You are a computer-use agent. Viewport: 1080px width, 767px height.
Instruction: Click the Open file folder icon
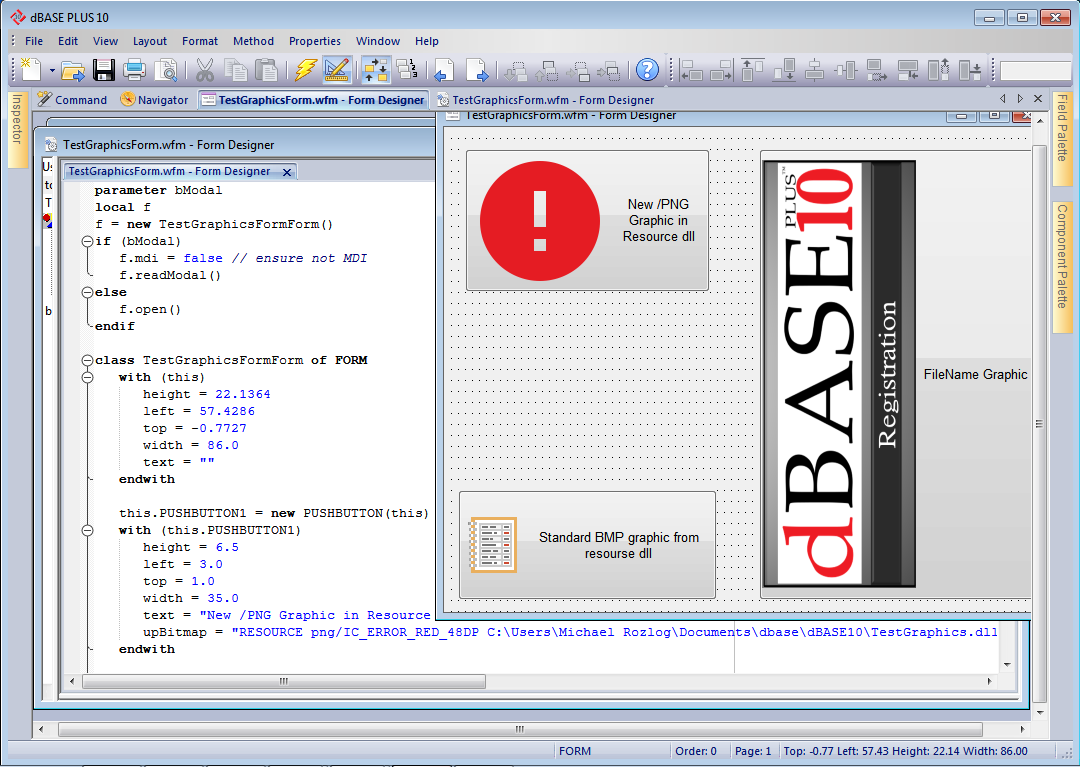click(x=72, y=70)
